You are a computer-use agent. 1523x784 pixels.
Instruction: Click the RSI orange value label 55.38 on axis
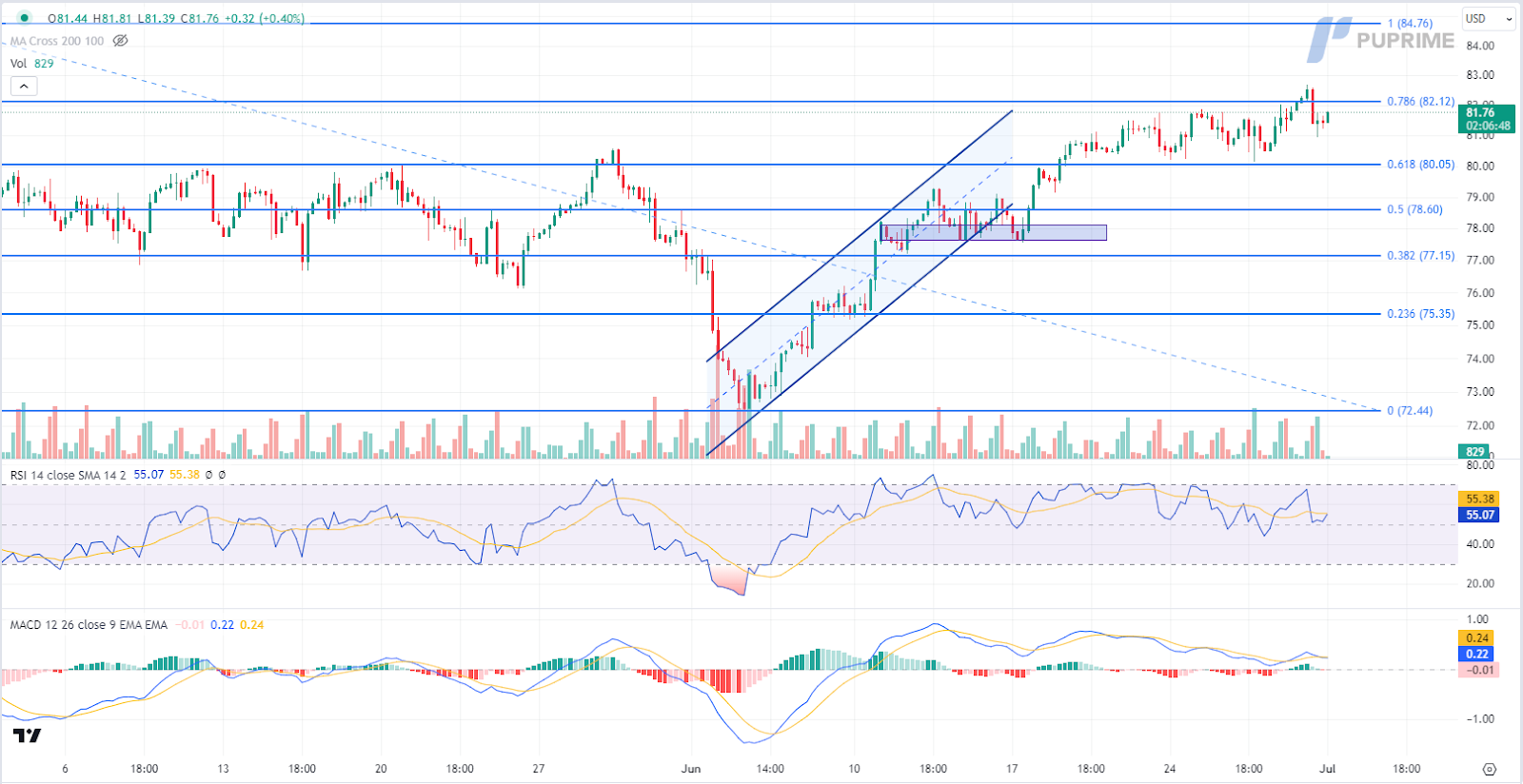point(1479,499)
